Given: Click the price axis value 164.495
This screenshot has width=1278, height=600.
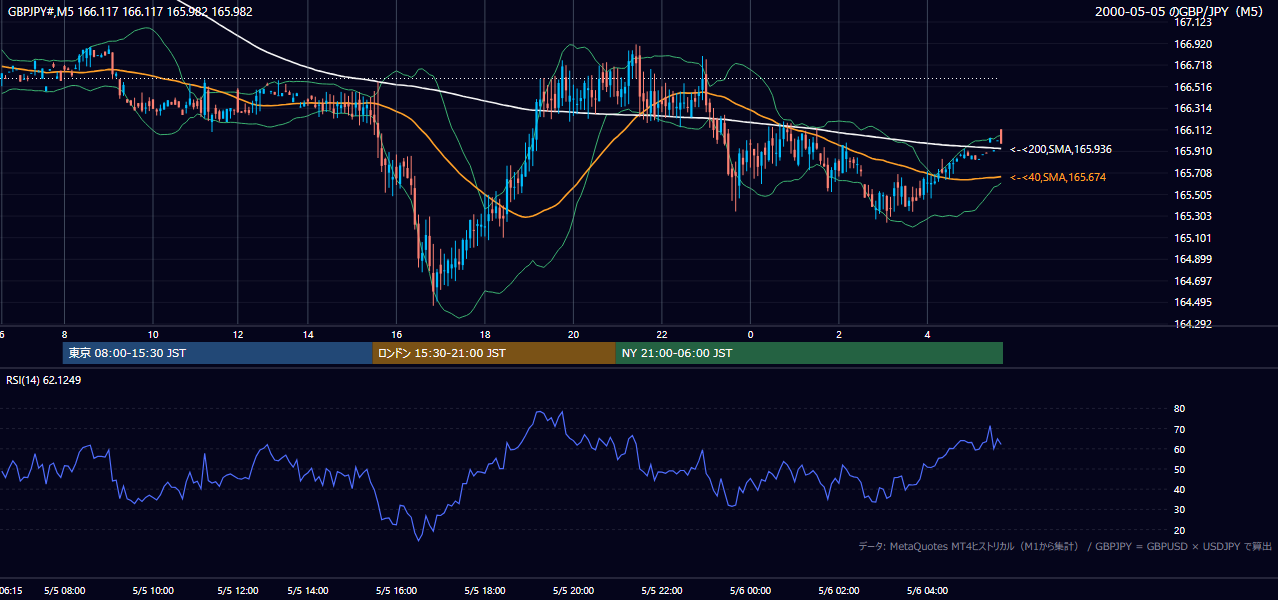Looking at the screenshot, I should click(1193, 302).
